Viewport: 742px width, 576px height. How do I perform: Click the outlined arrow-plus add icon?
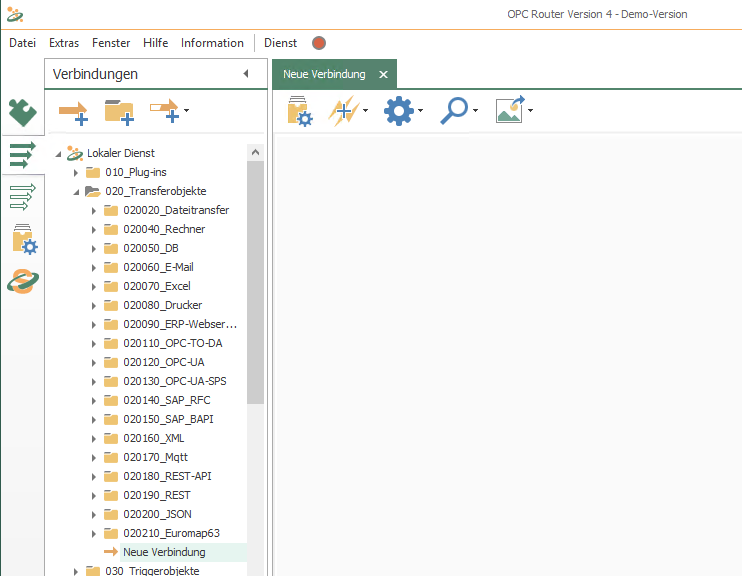click(x=165, y=111)
